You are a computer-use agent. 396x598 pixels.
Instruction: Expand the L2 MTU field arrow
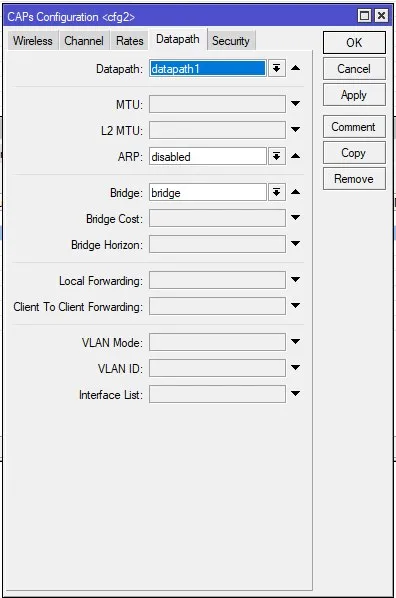pyautogui.click(x=295, y=129)
